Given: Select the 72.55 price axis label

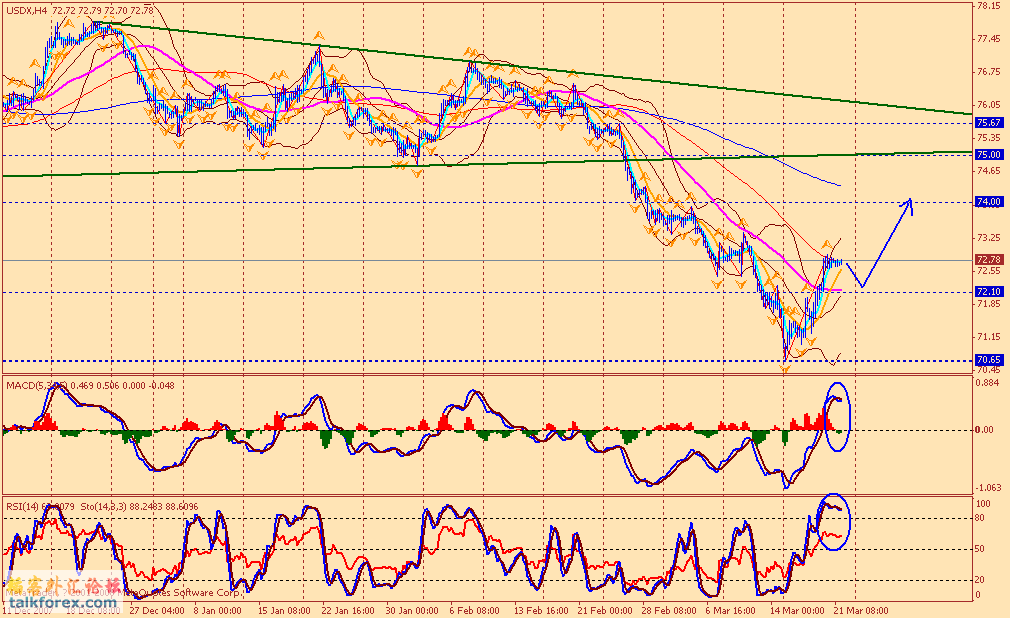Looking at the screenshot, I should click(x=988, y=271).
